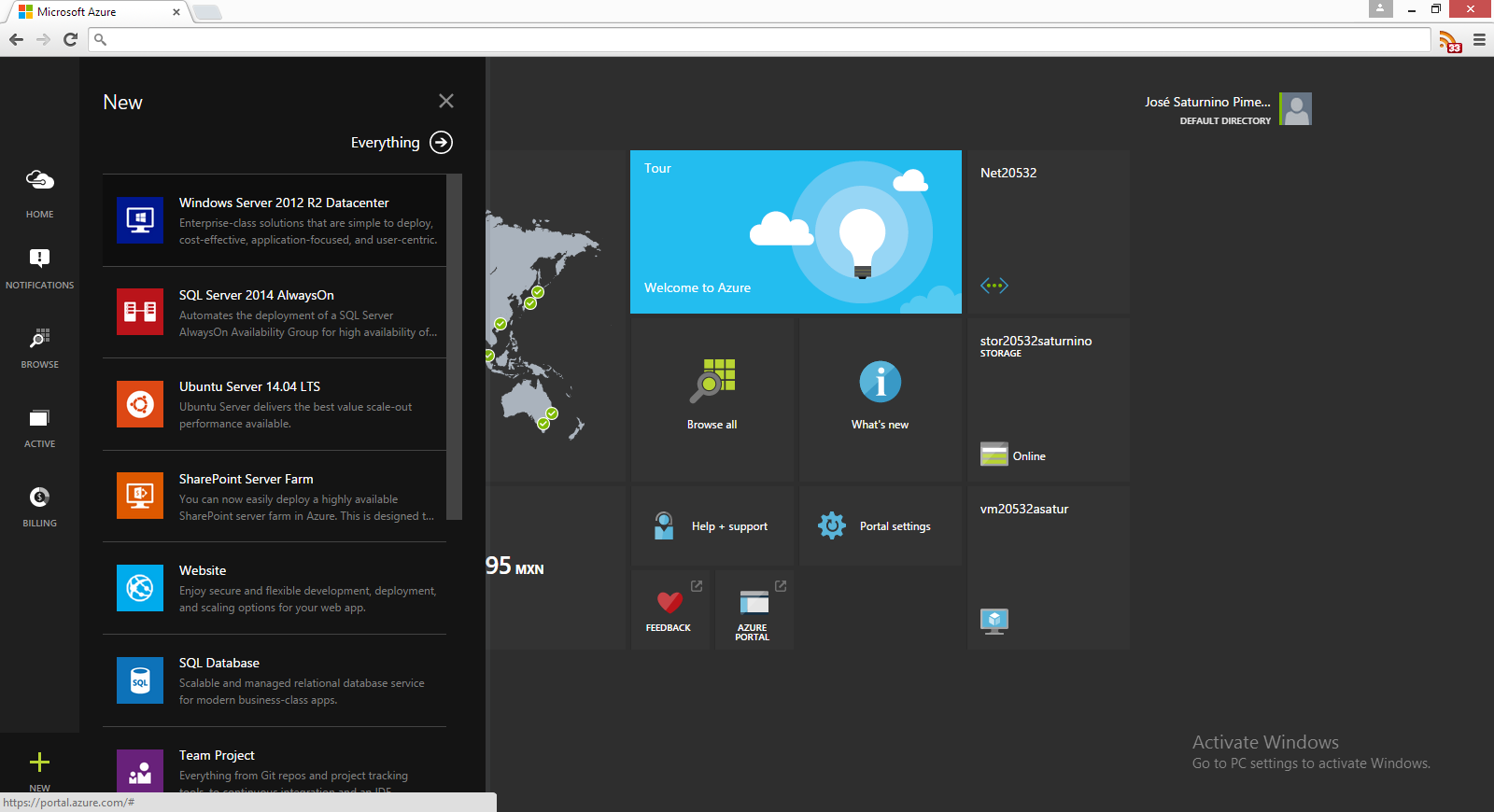Click the Help + support label
This screenshot has height=812, width=1494.
(729, 526)
